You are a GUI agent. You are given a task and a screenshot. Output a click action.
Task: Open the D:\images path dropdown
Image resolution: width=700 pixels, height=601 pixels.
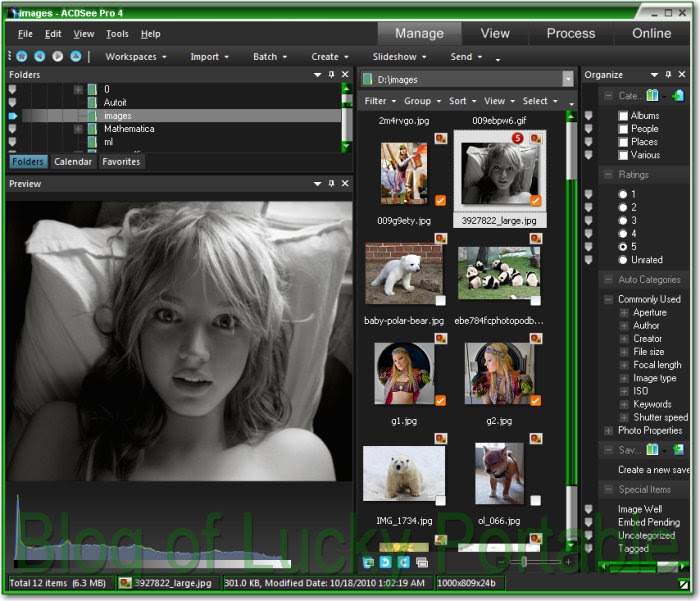[x=567, y=78]
